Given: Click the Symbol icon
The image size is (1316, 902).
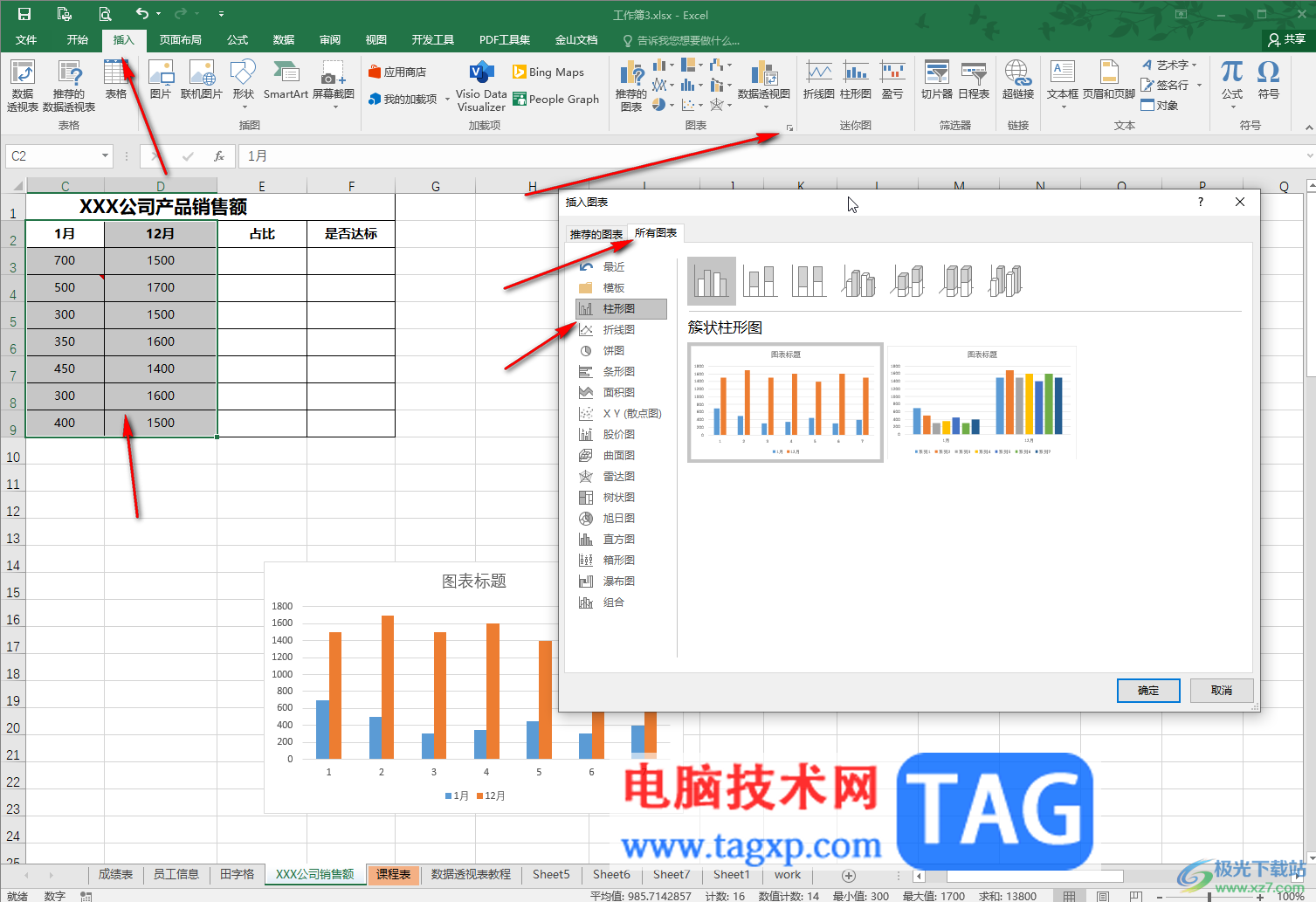Looking at the screenshot, I should [1269, 79].
